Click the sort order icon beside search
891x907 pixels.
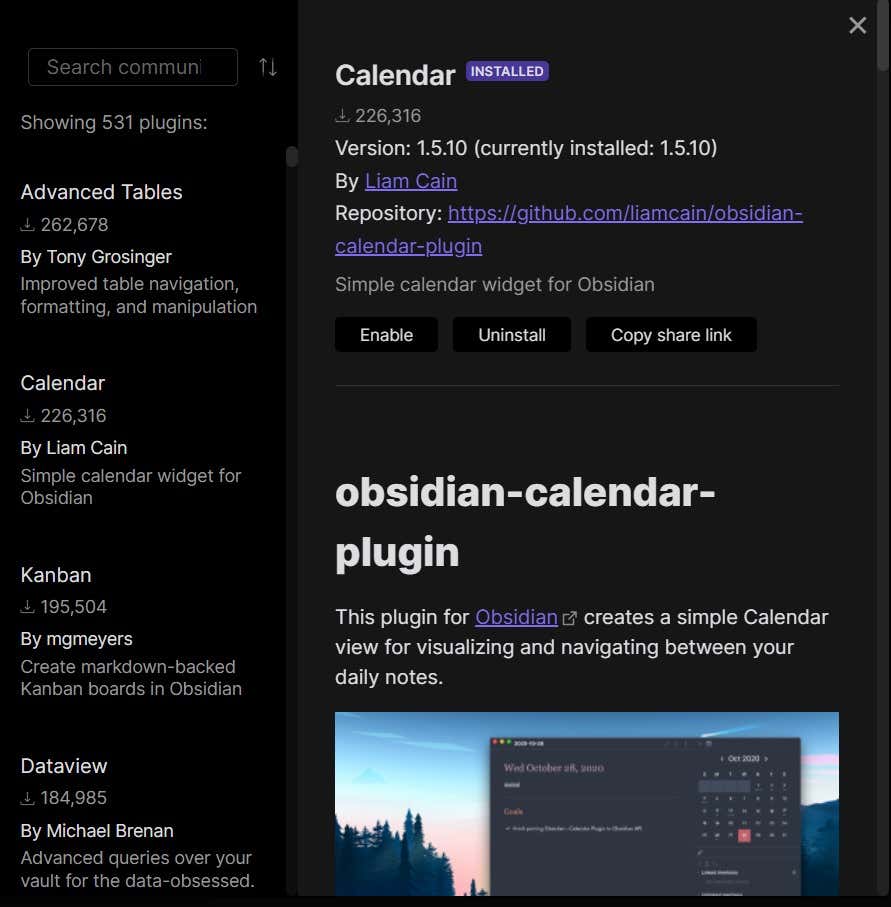[x=268, y=67]
